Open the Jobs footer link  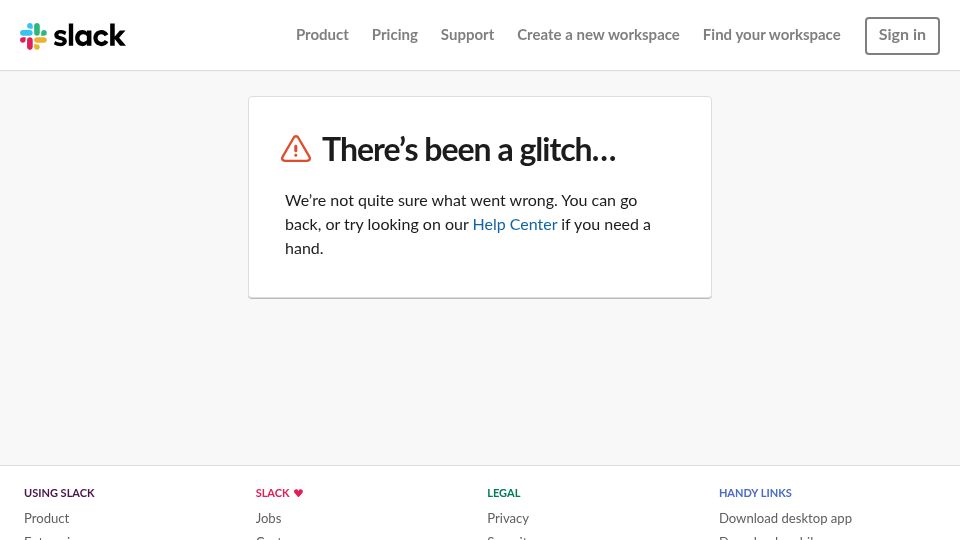pos(268,518)
